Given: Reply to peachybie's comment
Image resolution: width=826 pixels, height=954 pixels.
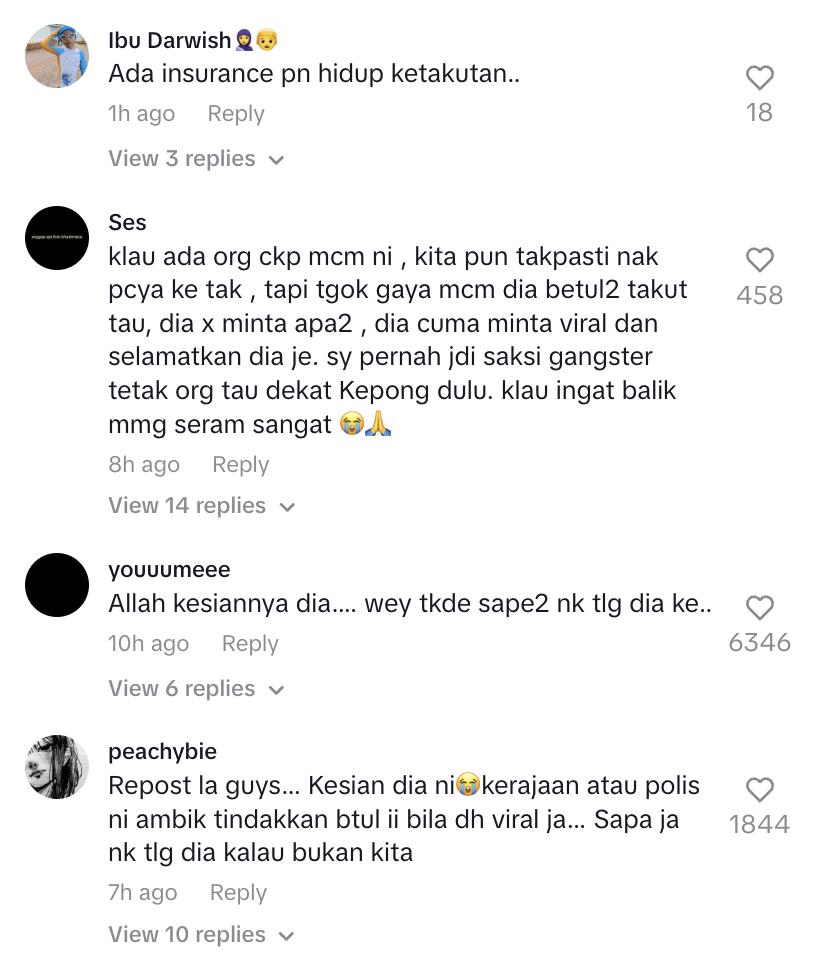Looking at the screenshot, I should [238, 893].
